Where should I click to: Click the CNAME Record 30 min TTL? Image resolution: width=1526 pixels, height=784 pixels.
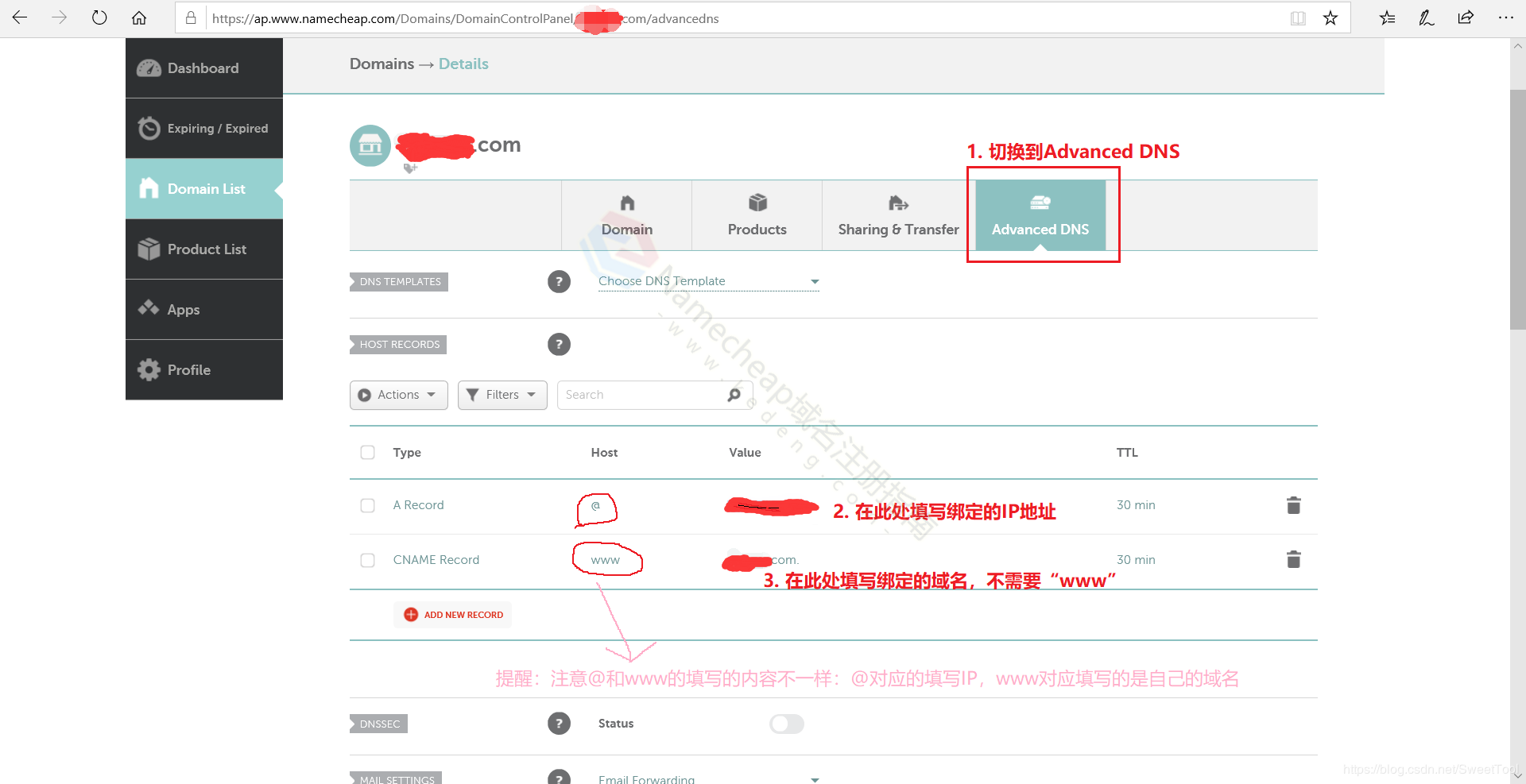pyautogui.click(x=1136, y=560)
